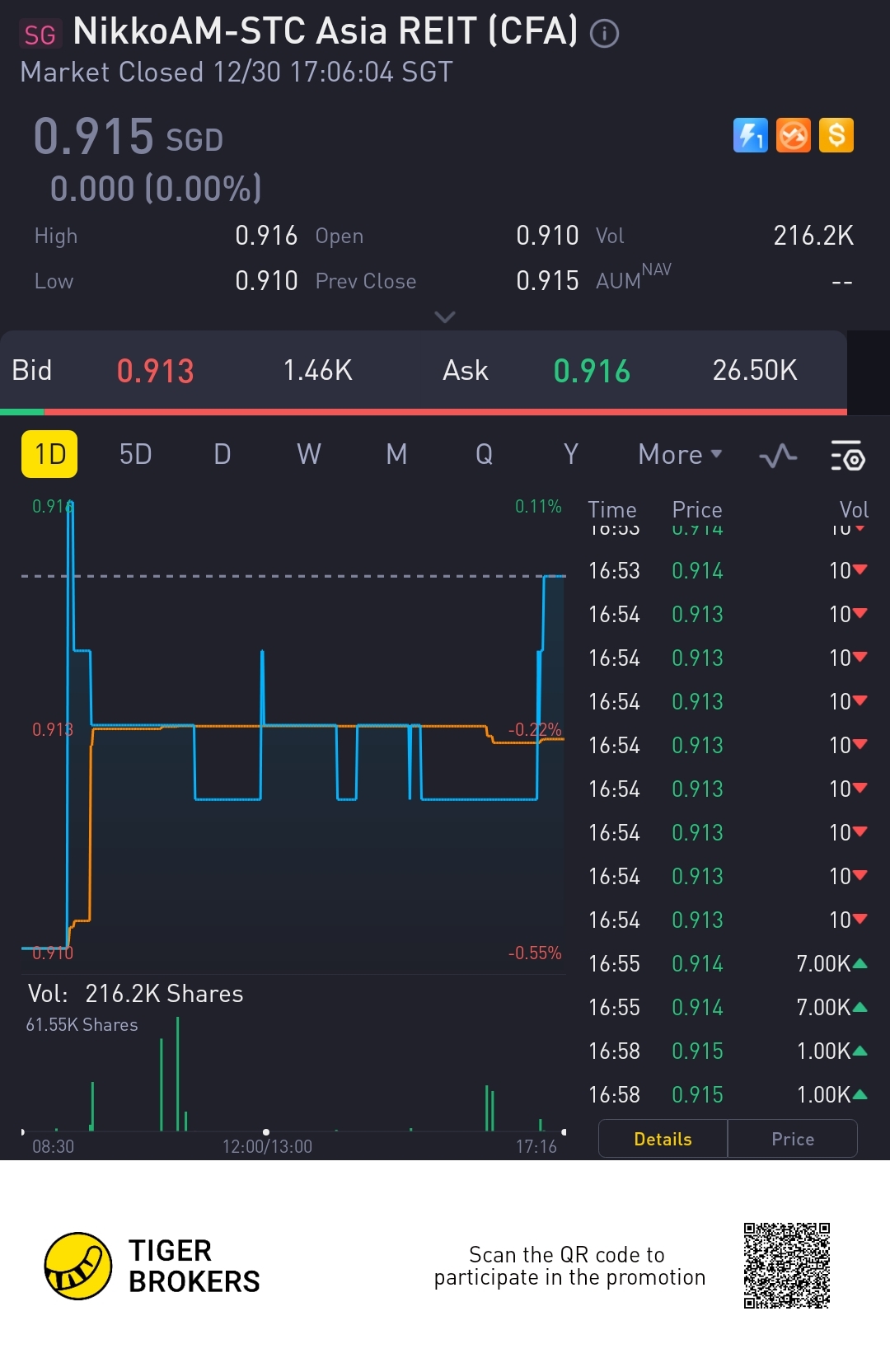Select the 1D chart period
Viewport: 890px width, 1372px height.
coord(49,454)
